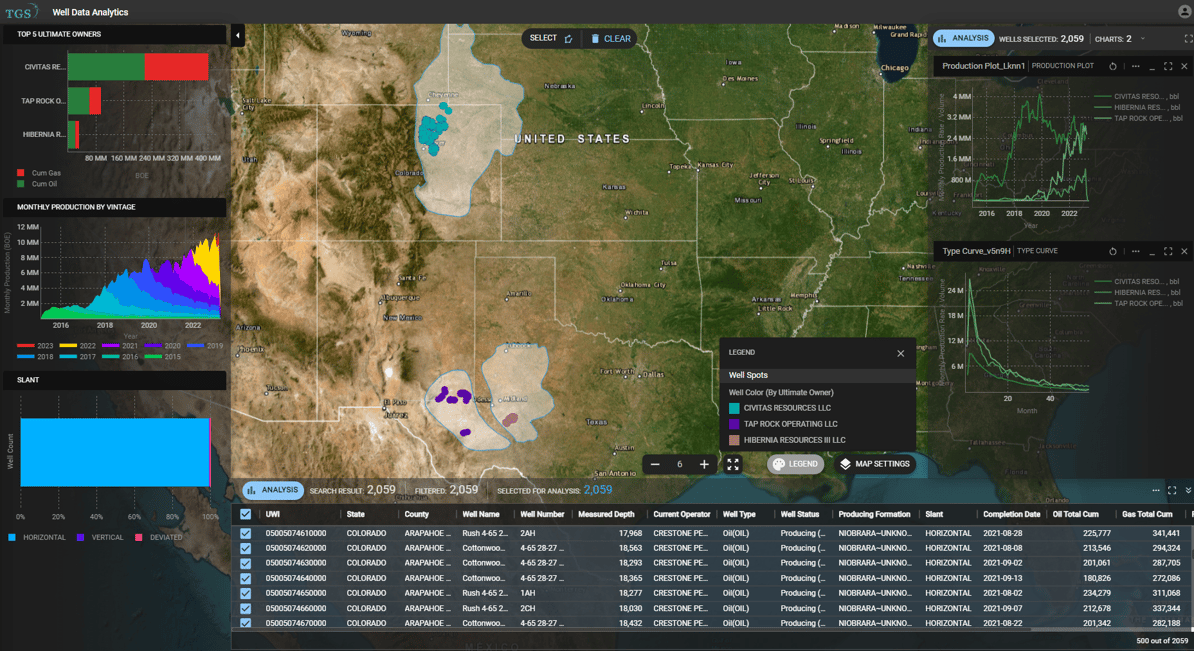Clear the map selection with CLEAR

(x=611, y=38)
